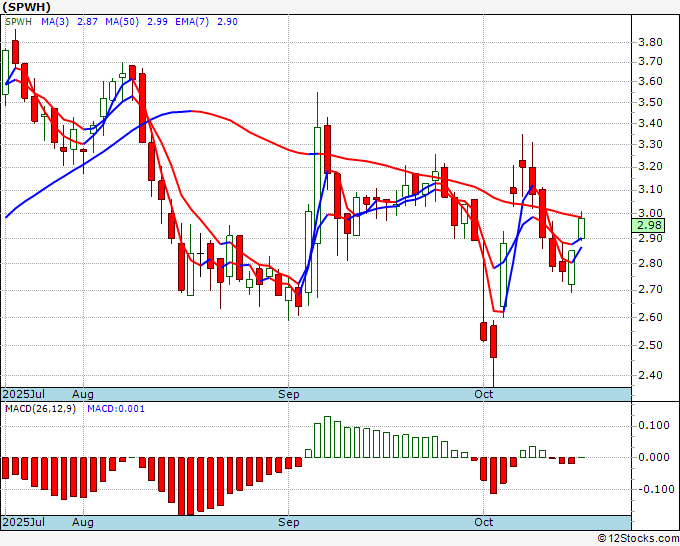Image resolution: width=680 pixels, height=546 pixels.
Task: Select the MACD:0.001 value label
Action: tap(116, 409)
